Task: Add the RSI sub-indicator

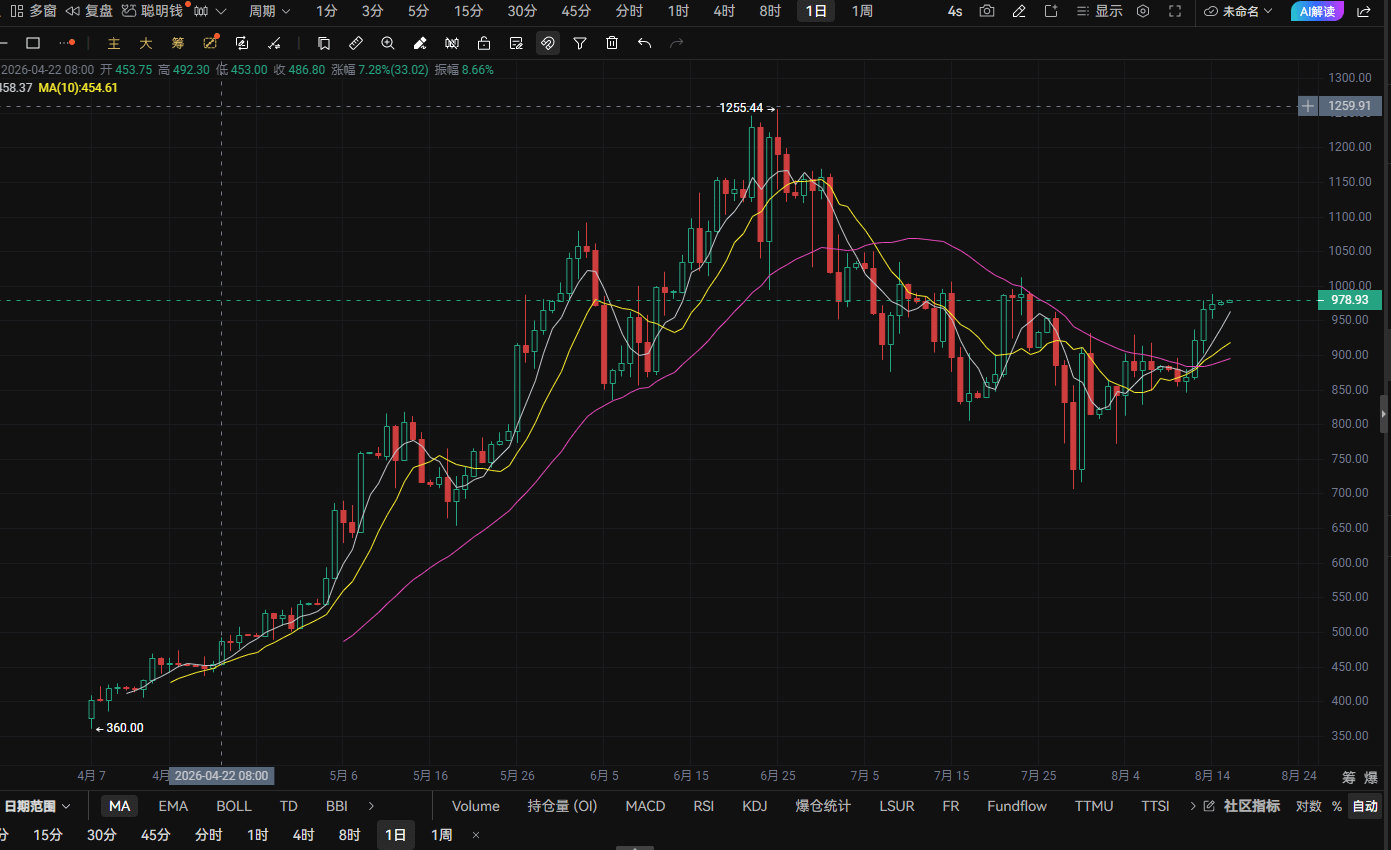Action: point(704,806)
